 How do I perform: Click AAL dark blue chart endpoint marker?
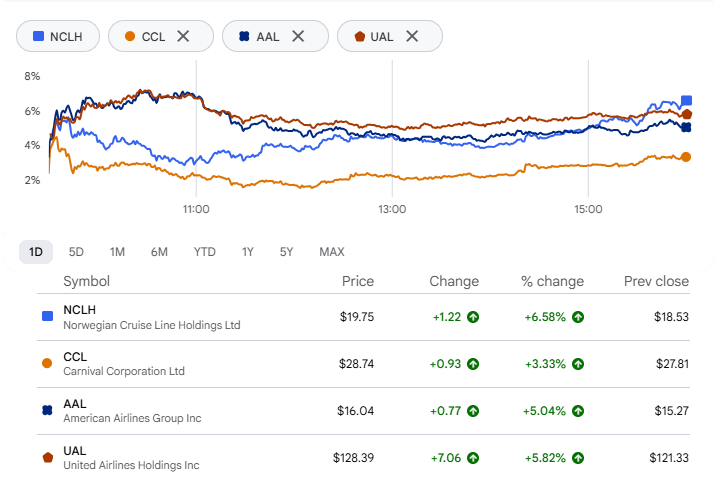coord(686,127)
